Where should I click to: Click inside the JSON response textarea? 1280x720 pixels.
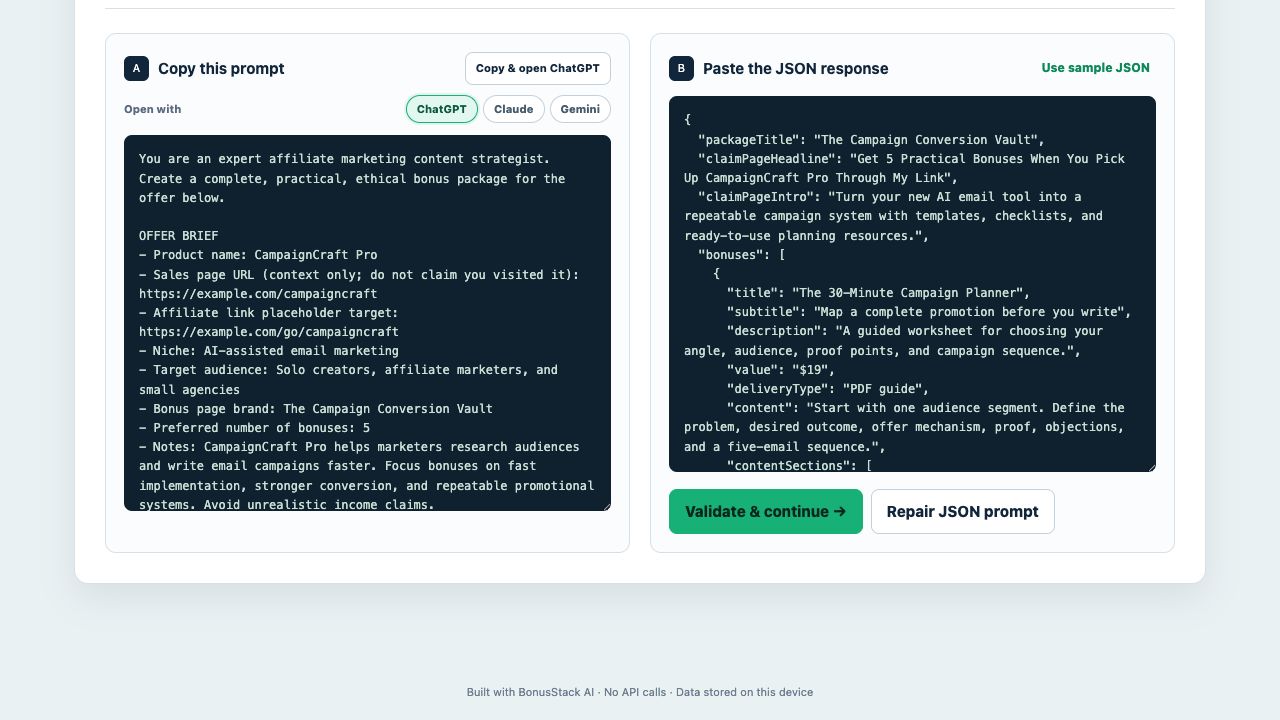click(x=912, y=284)
